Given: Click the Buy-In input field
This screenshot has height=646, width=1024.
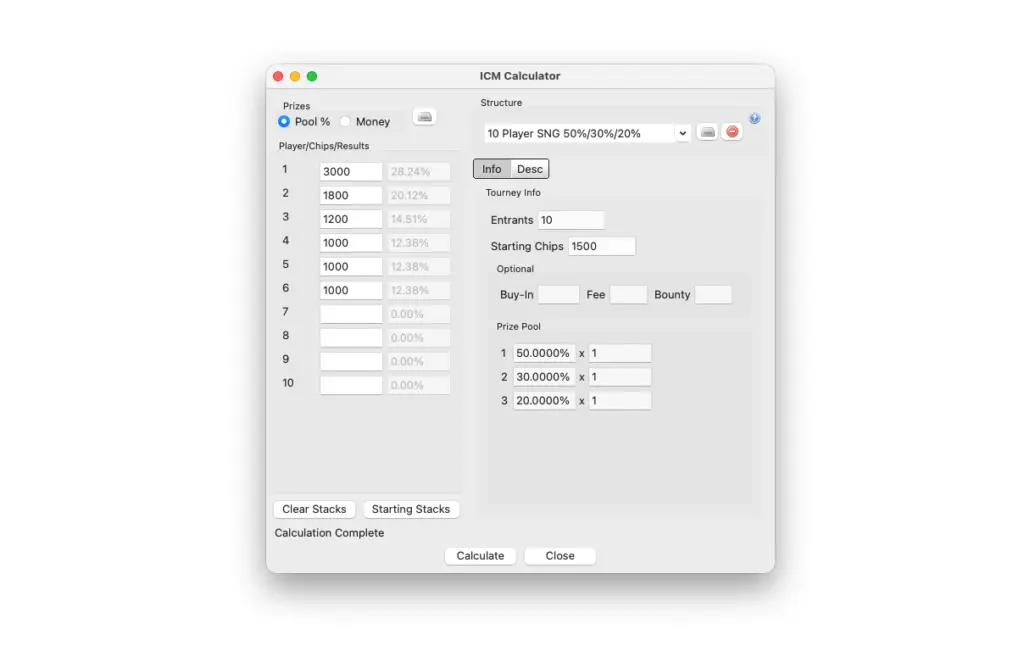Looking at the screenshot, I should pyautogui.click(x=558, y=295).
